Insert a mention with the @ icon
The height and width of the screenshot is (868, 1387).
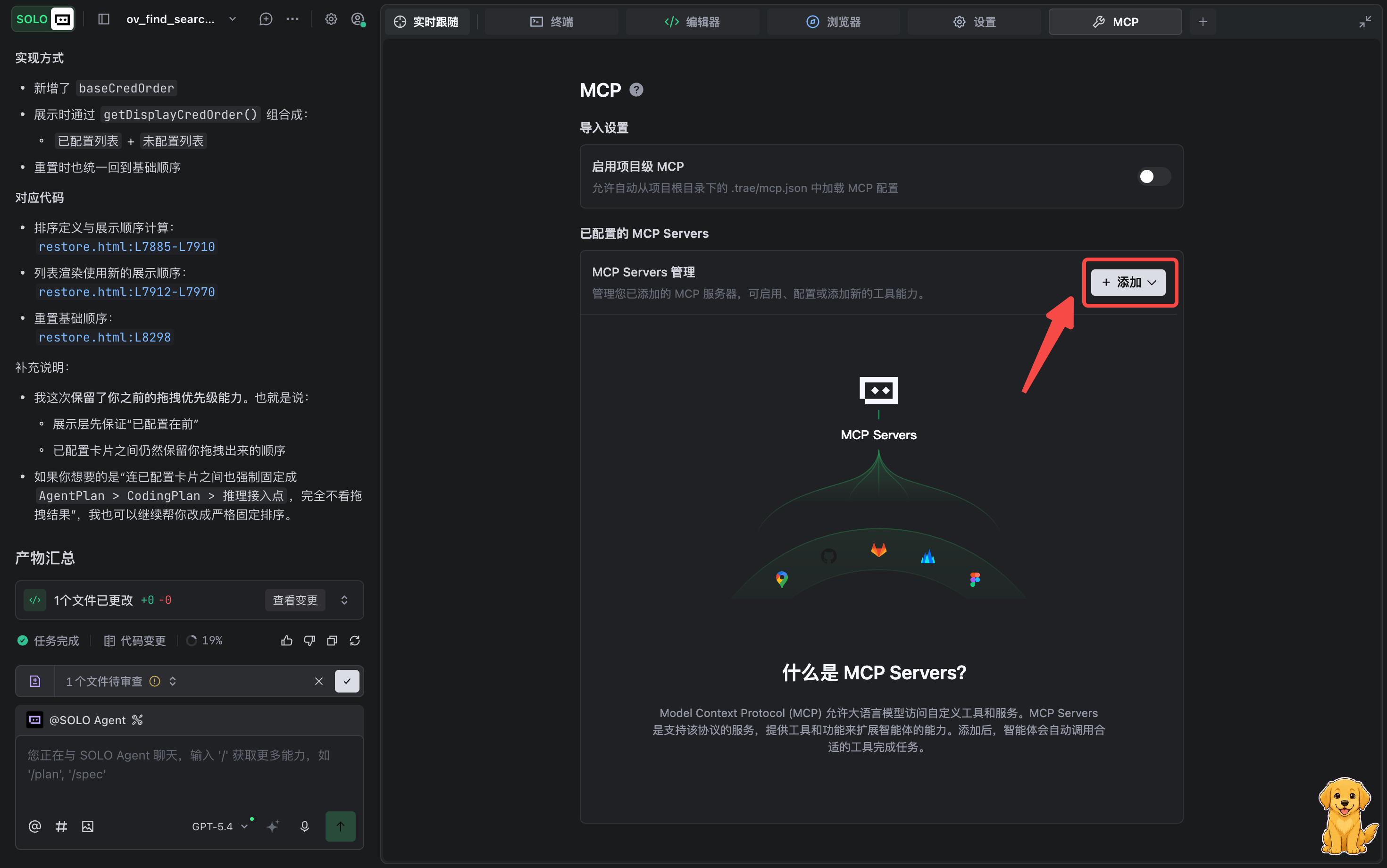(35, 826)
